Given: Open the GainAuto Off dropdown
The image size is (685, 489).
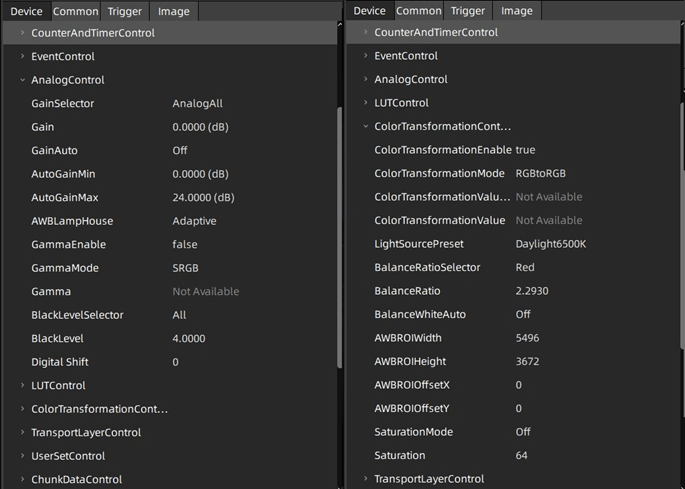Looking at the screenshot, I should 180,150.
